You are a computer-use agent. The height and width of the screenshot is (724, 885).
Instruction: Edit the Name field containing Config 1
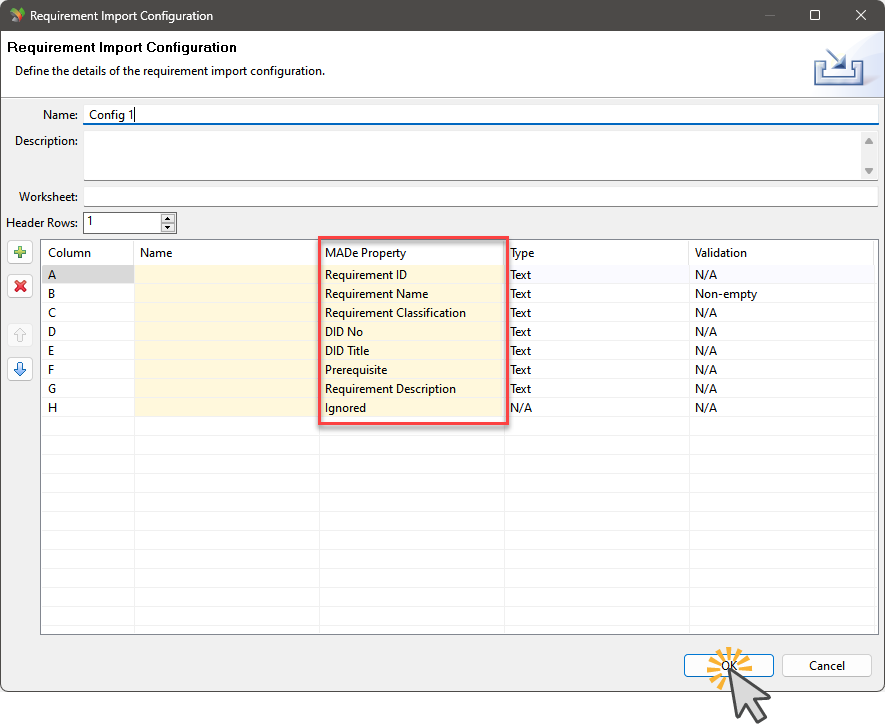pos(300,114)
